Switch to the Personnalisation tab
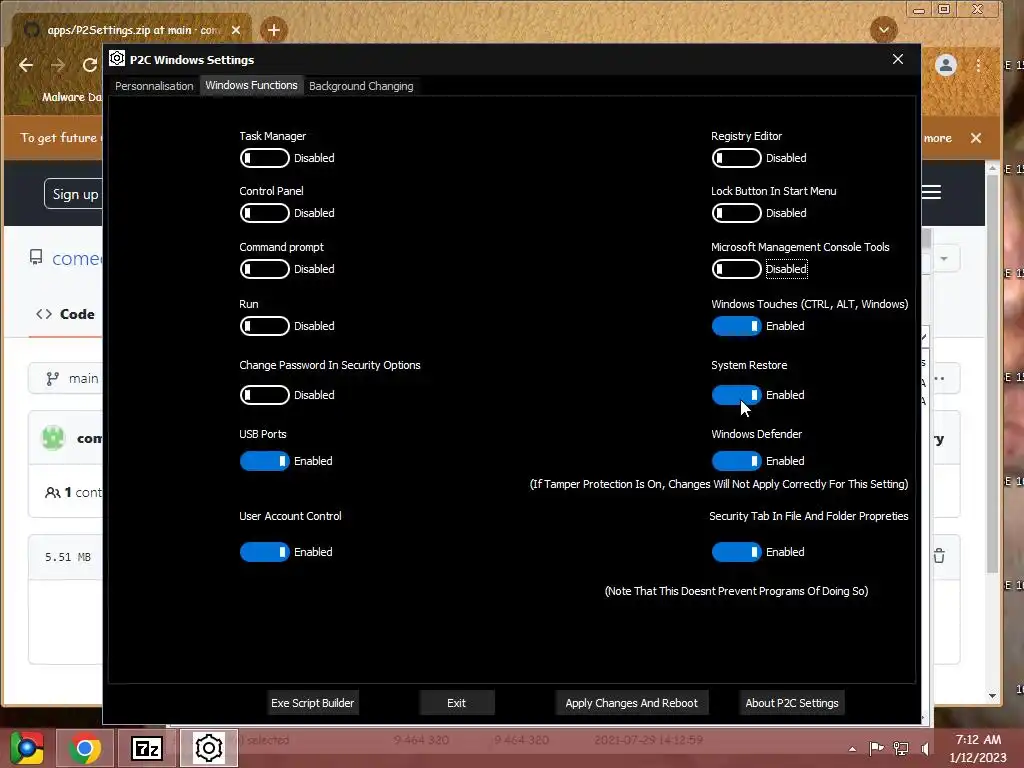The image size is (1024, 768). (x=154, y=86)
